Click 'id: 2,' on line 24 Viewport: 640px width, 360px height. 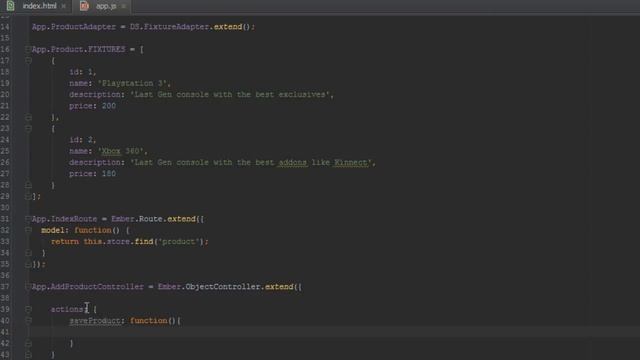(x=83, y=140)
